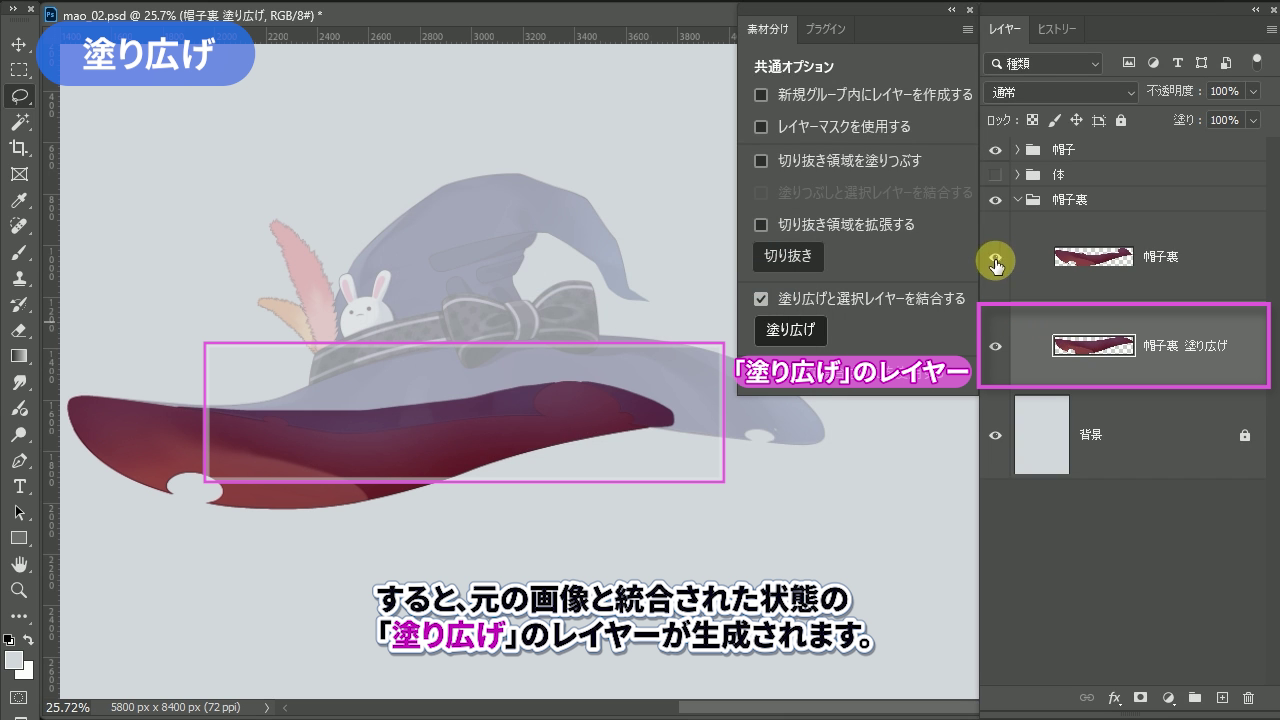
Task: Click the foreground color swatch
Action: click(x=13, y=661)
